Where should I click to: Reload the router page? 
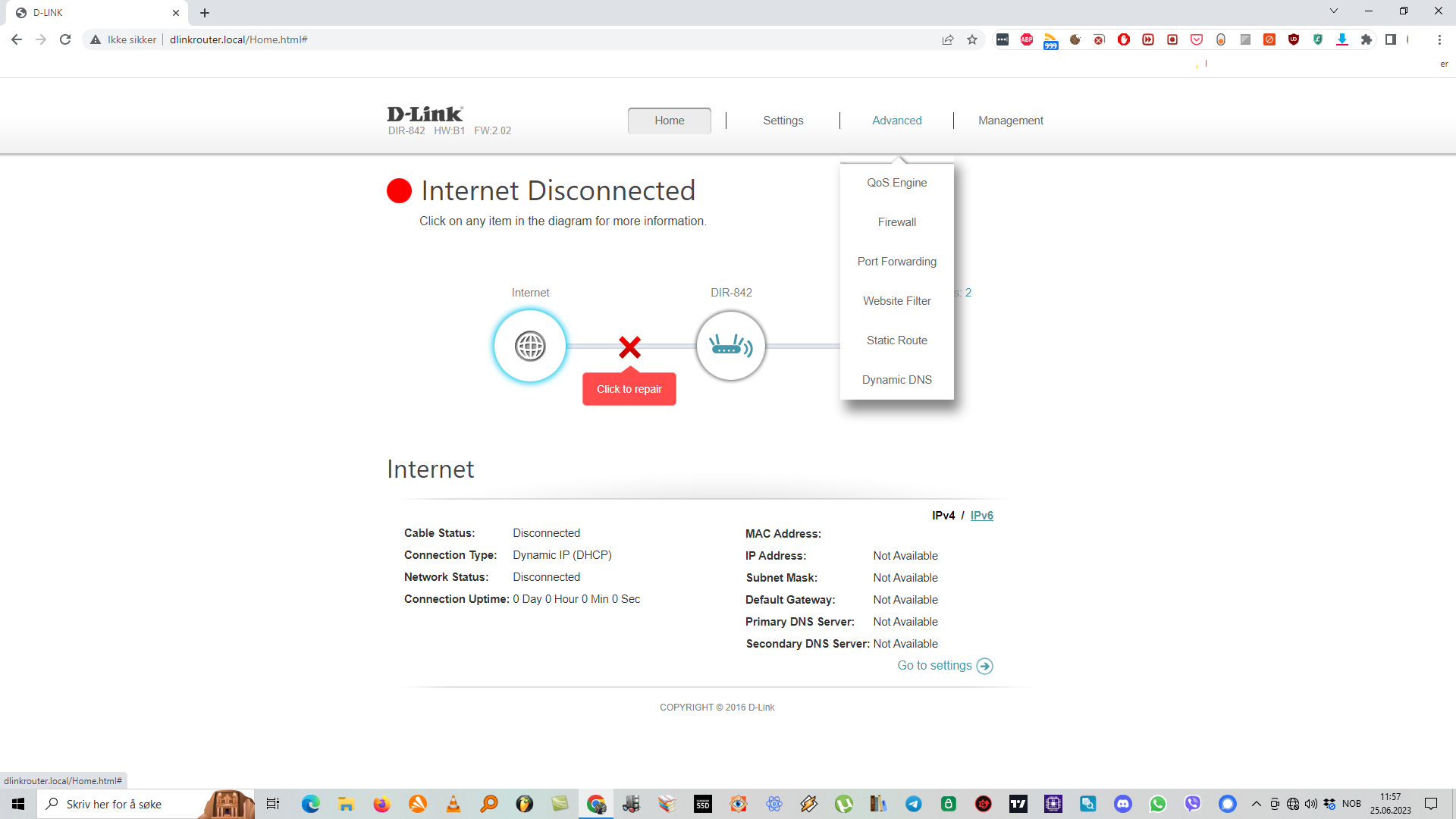point(65,39)
